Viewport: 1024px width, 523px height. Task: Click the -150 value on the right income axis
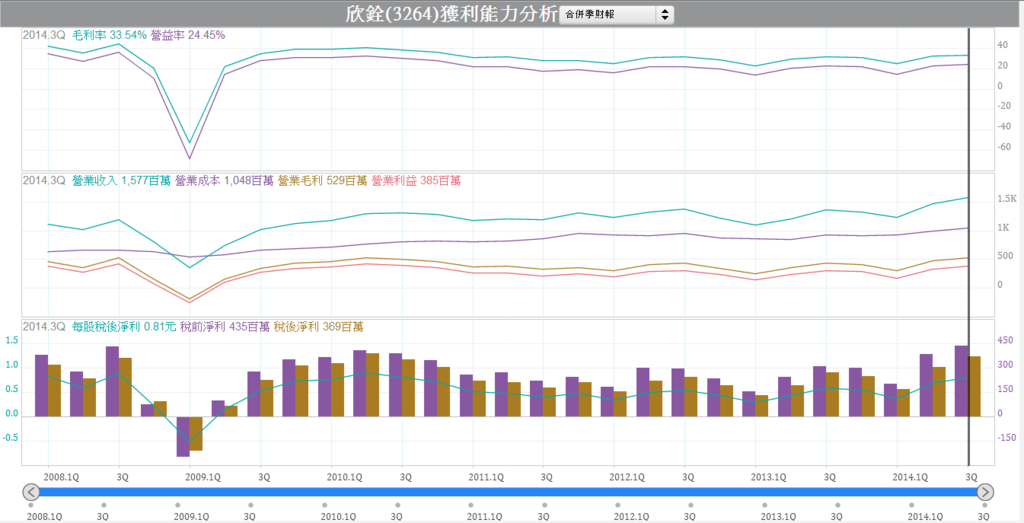(x=1006, y=437)
